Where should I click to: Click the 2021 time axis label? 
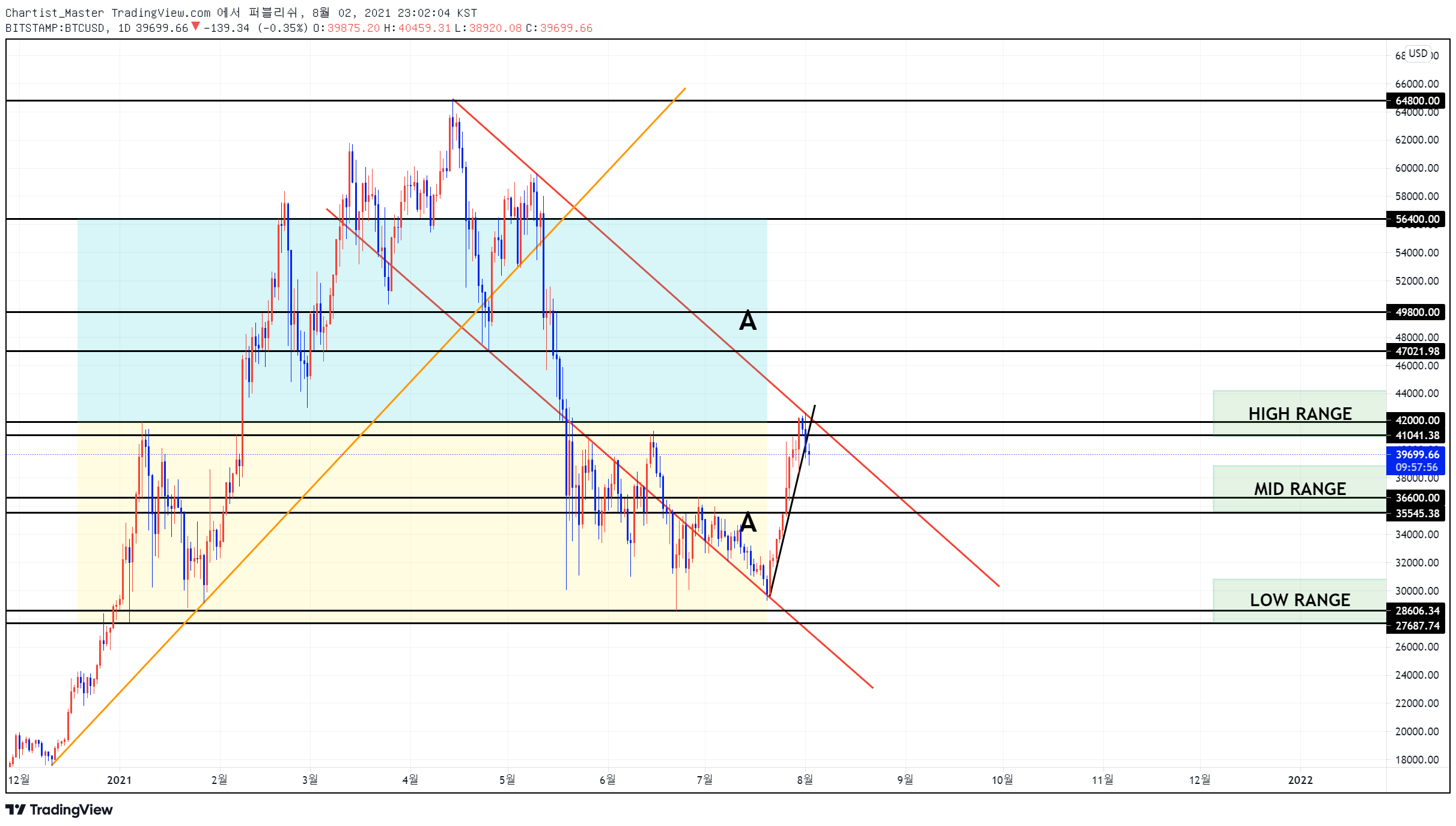tap(119, 780)
